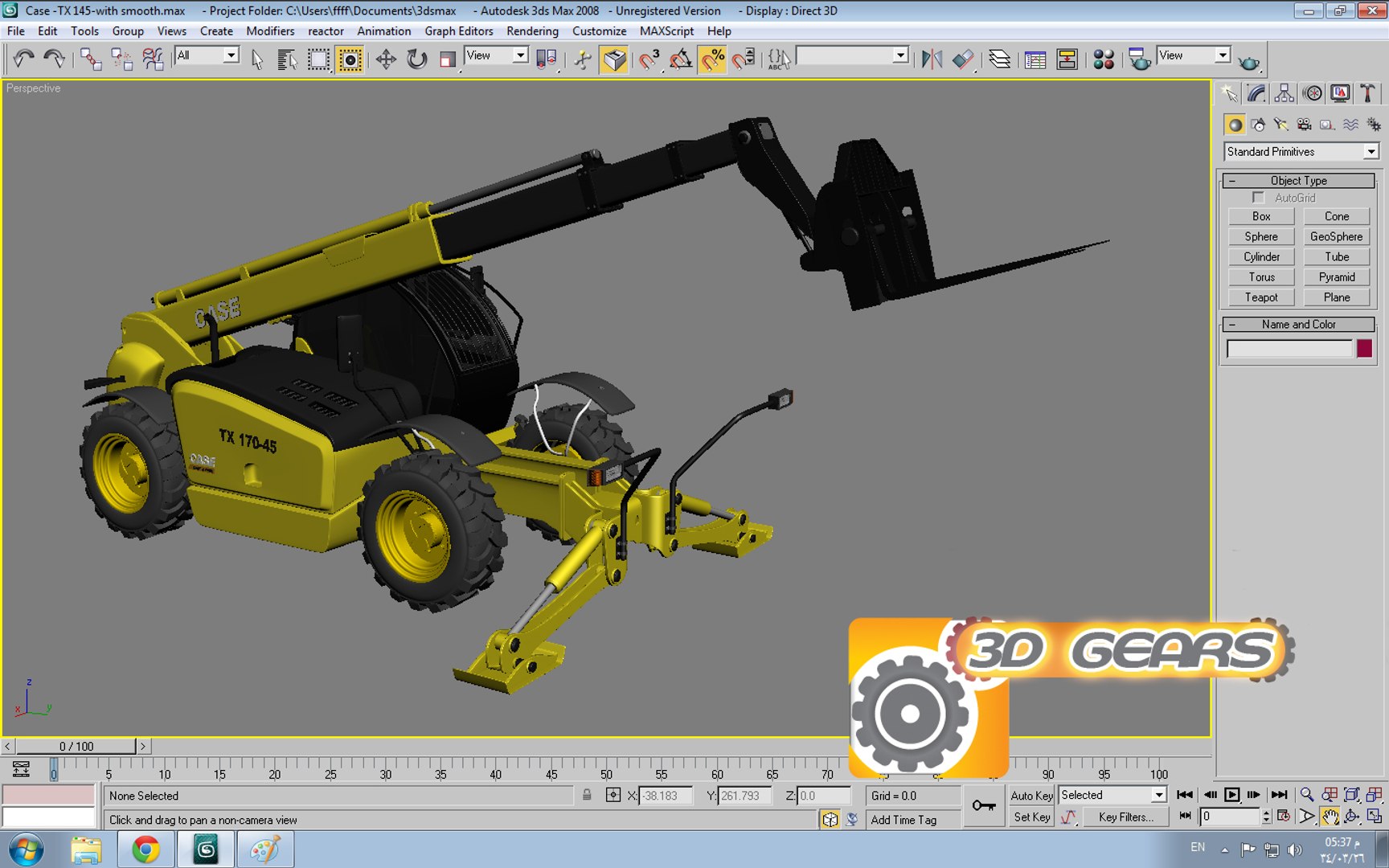Open the Graph Editors menu
Image resolution: width=1389 pixels, height=868 pixels.
pyautogui.click(x=458, y=31)
